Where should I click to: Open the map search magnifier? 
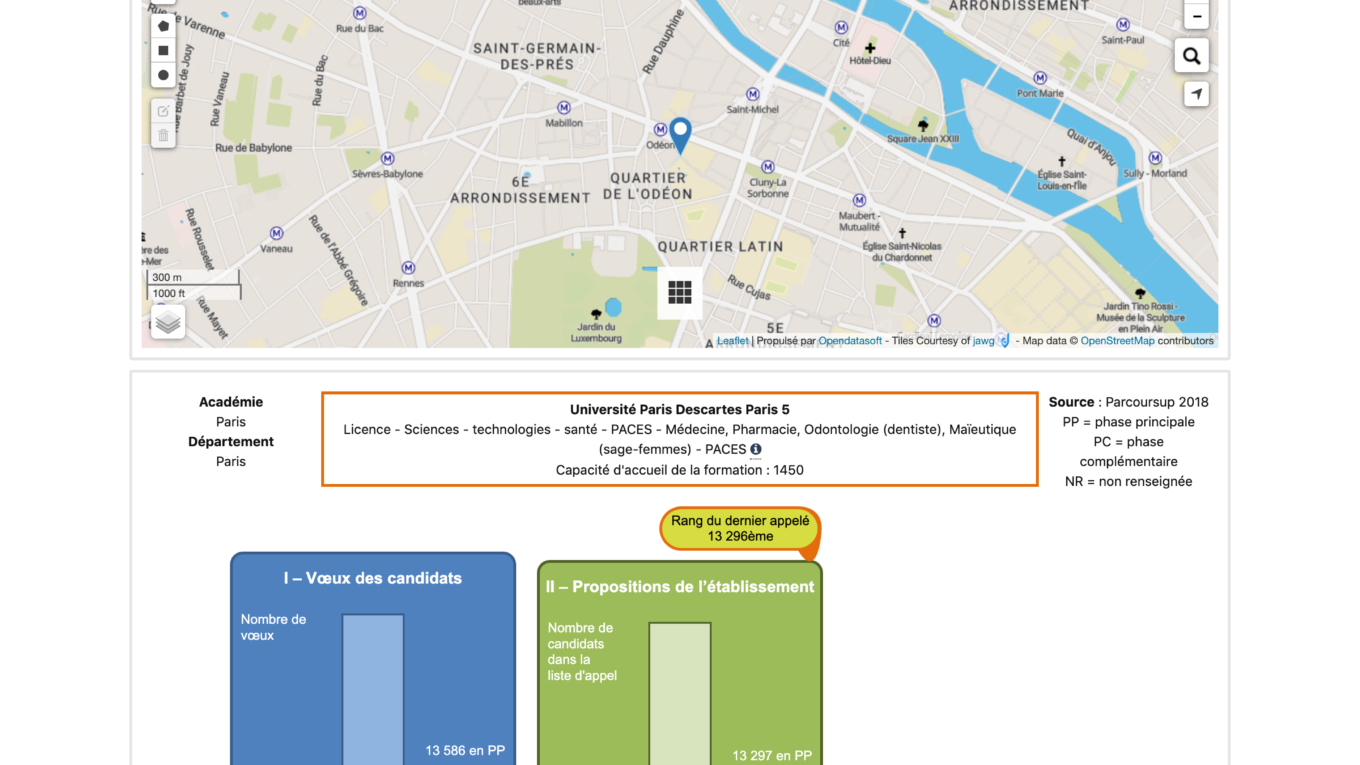point(1191,56)
